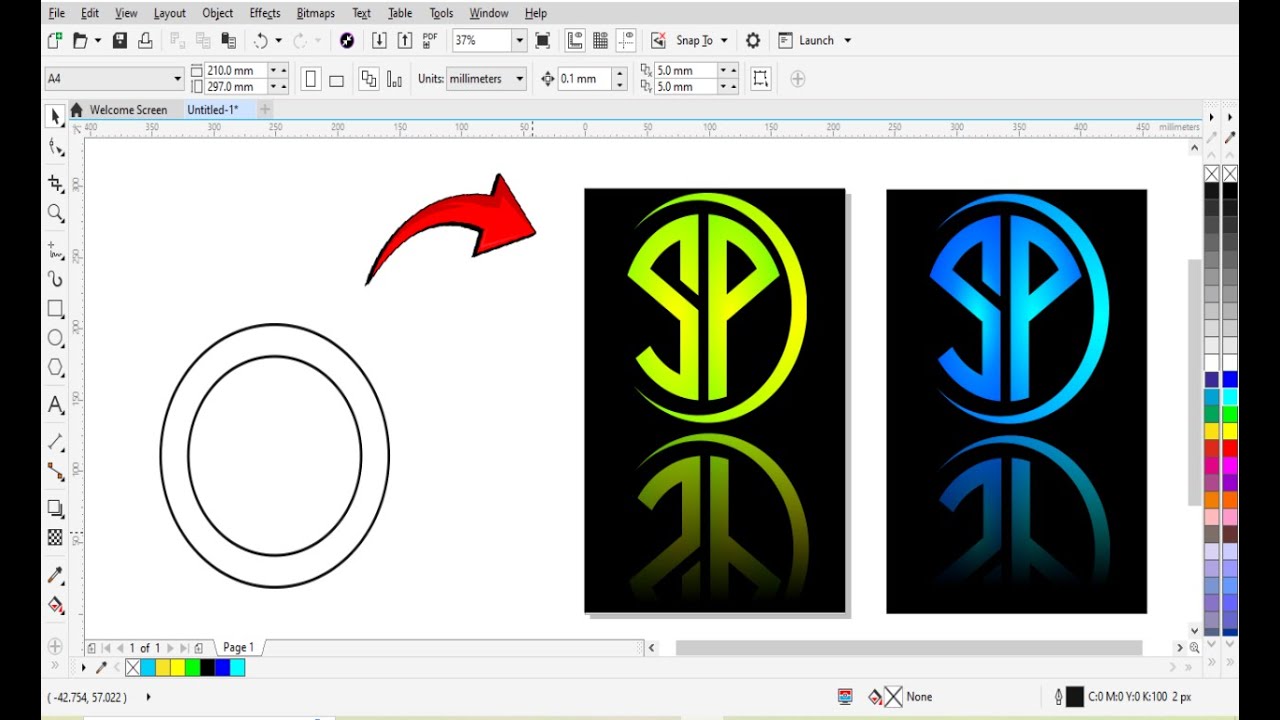Viewport: 1280px width, 720px height.
Task: Switch to the Welcome Screen tab
Action: 128,110
